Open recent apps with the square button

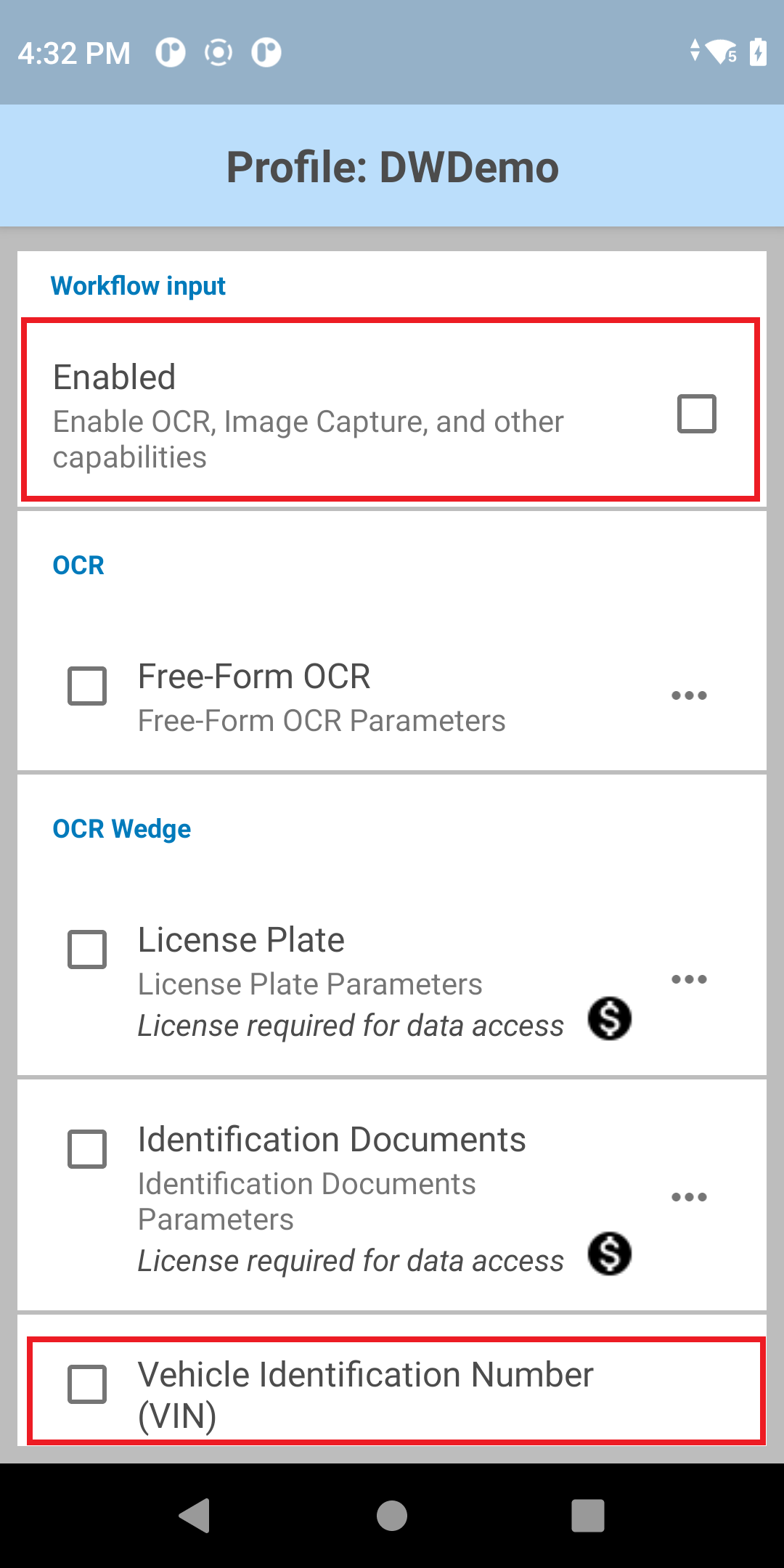click(x=588, y=1516)
